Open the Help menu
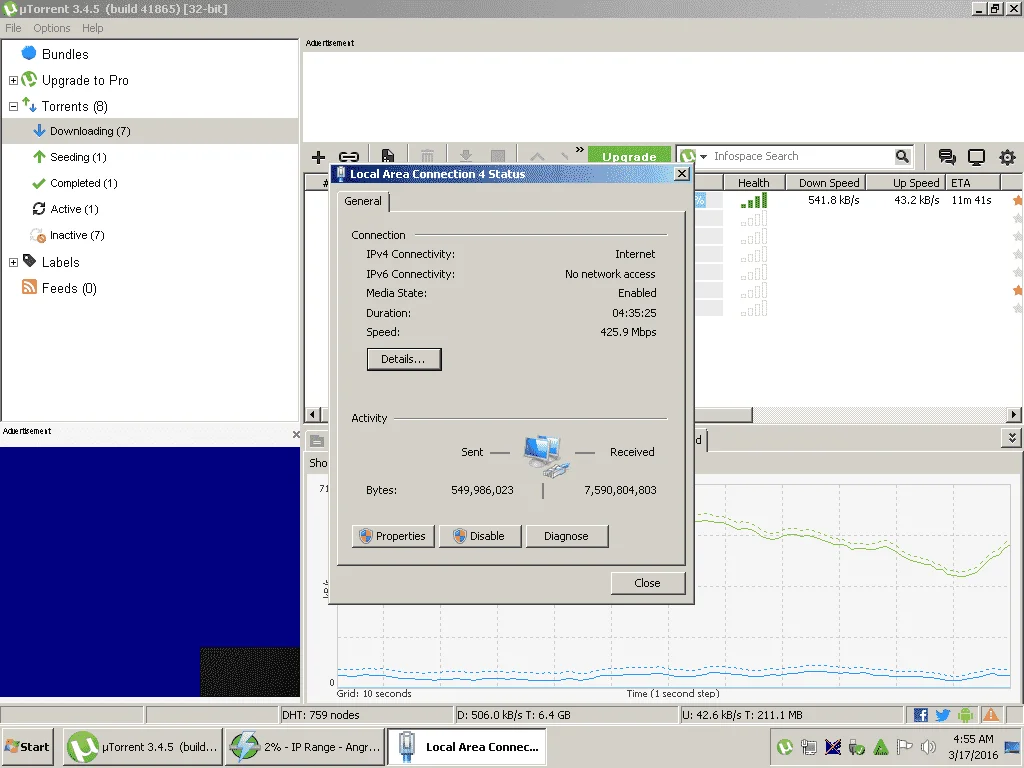This screenshot has width=1024, height=768. (92, 28)
